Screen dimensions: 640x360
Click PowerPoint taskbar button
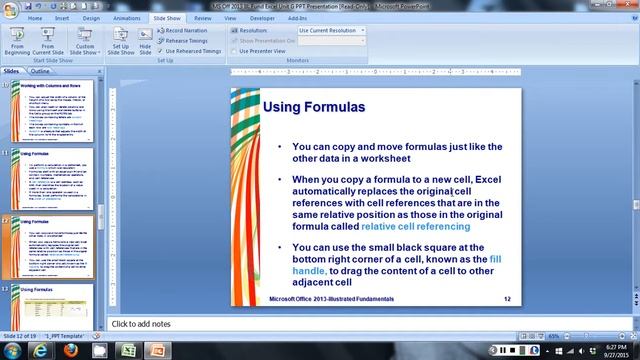158,351
